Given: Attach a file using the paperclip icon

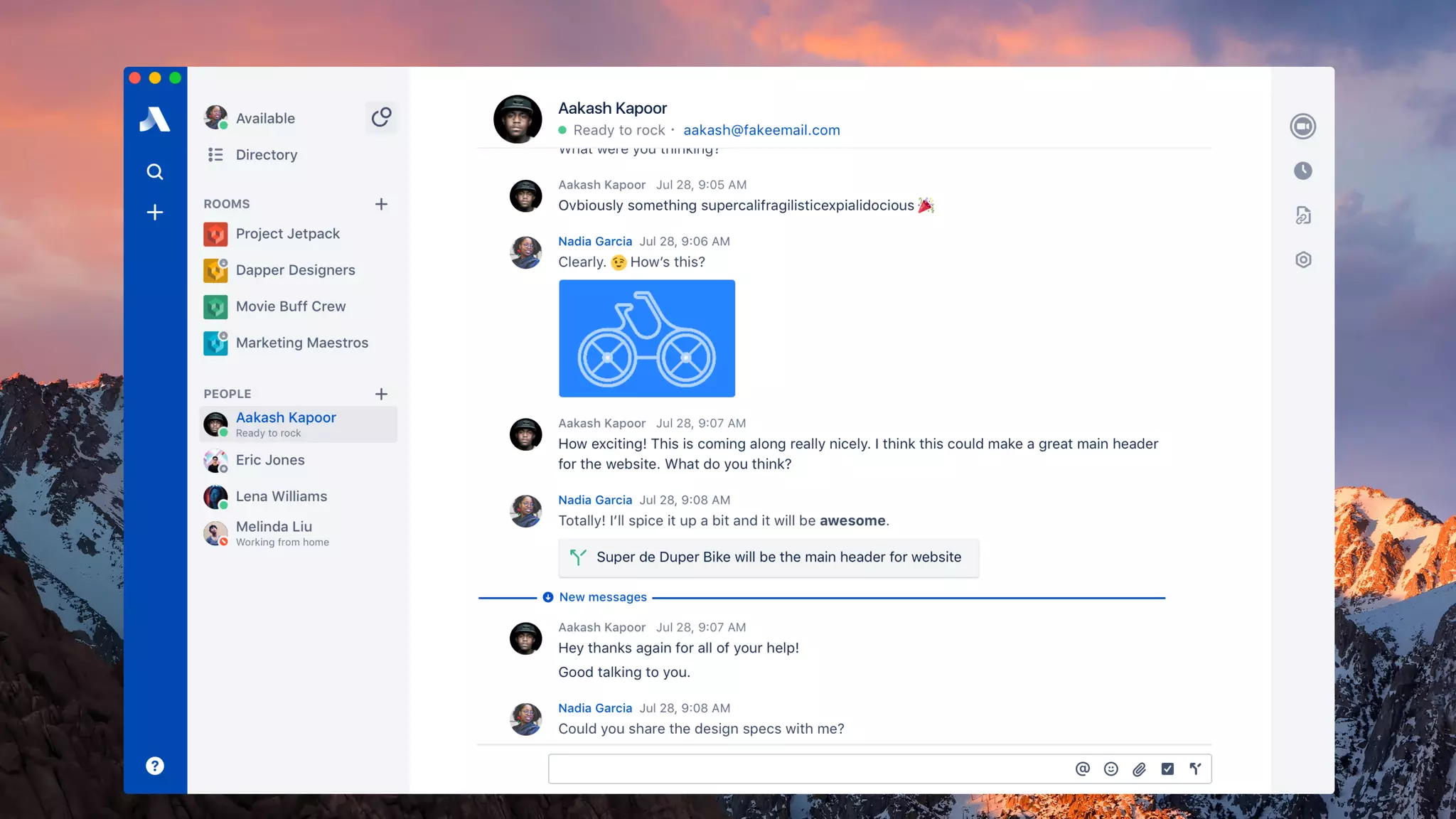Looking at the screenshot, I should pos(1139,769).
